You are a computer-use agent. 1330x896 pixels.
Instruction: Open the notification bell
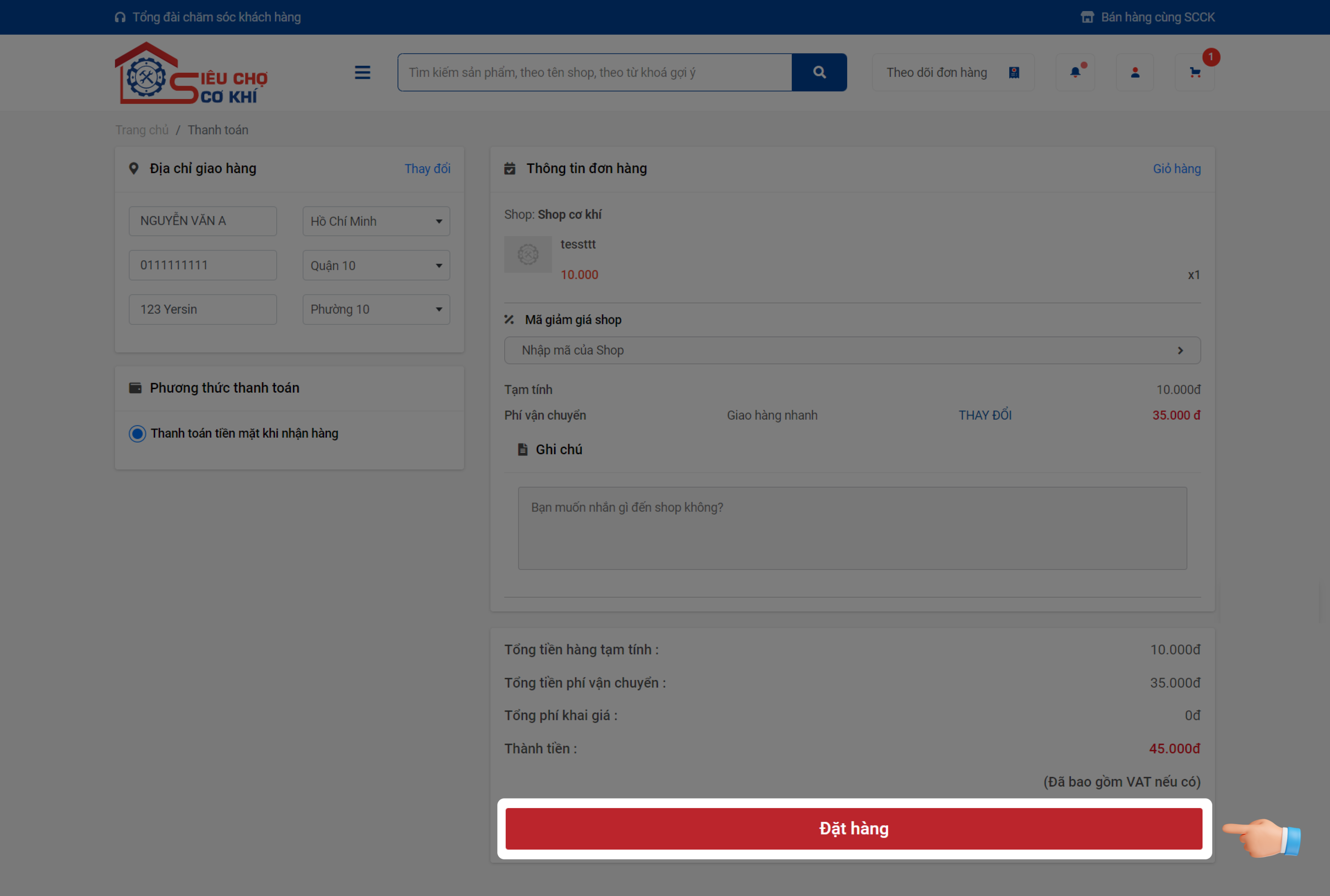(1075, 72)
